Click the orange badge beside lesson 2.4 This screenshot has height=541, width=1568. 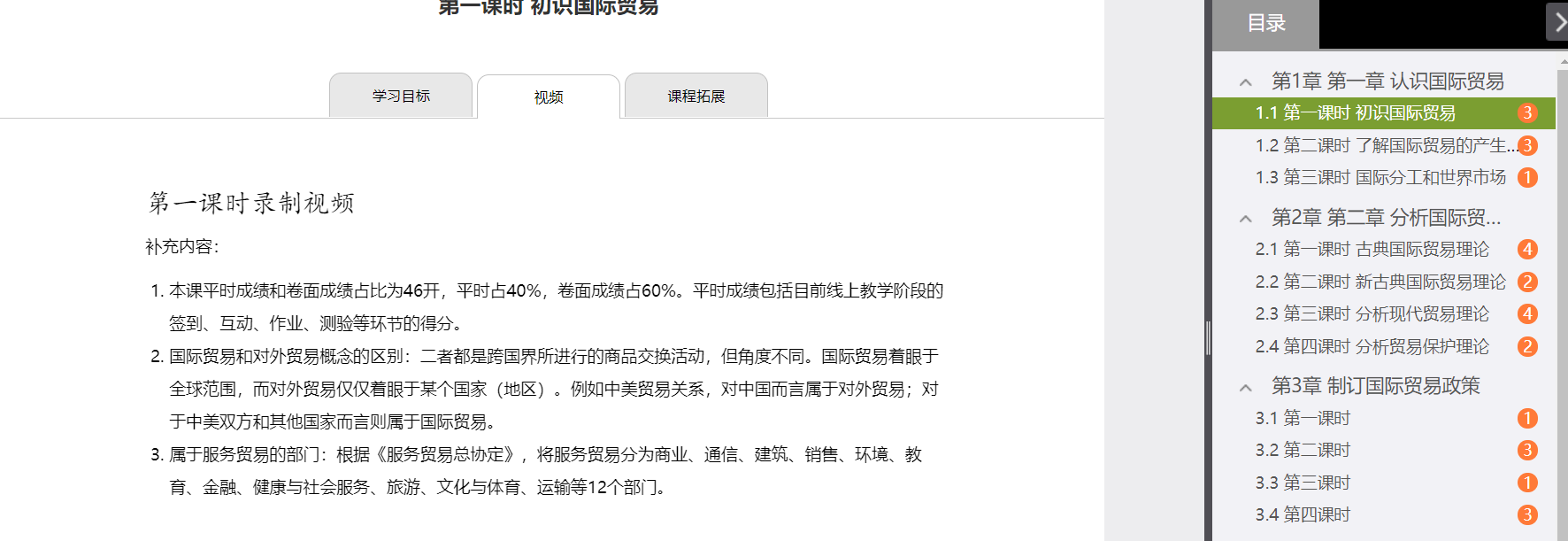click(x=1527, y=347)
